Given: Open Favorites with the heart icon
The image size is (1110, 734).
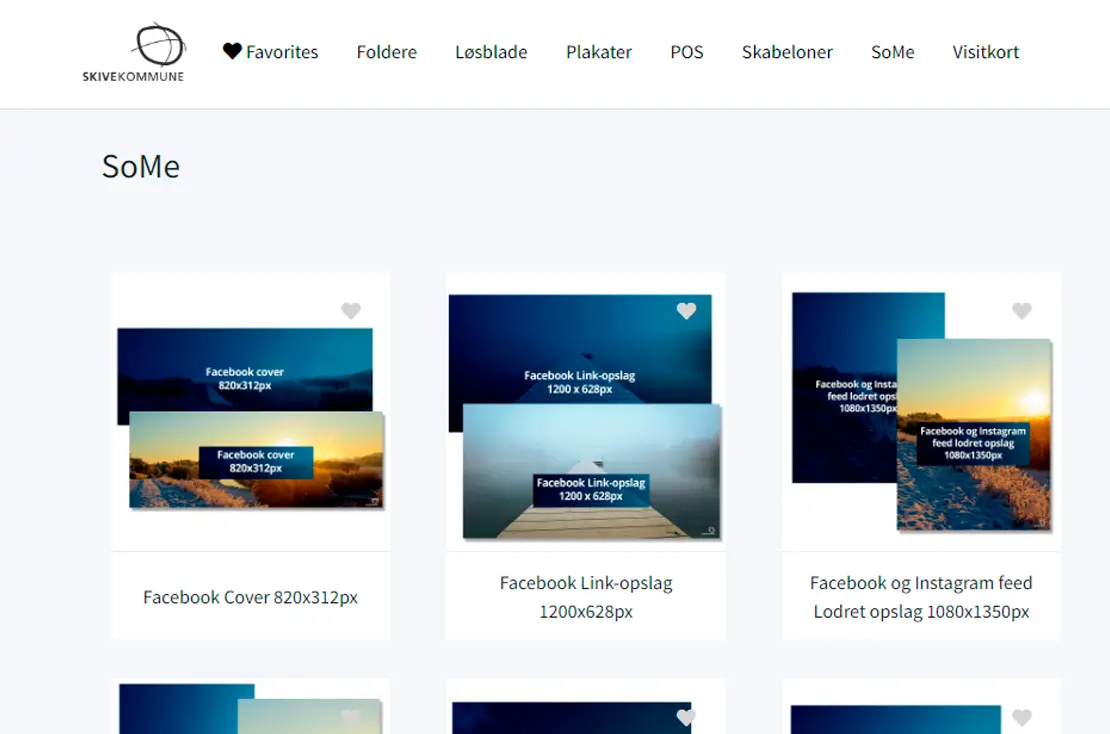Looking at the screenshot, I should (x=270, y=52).
